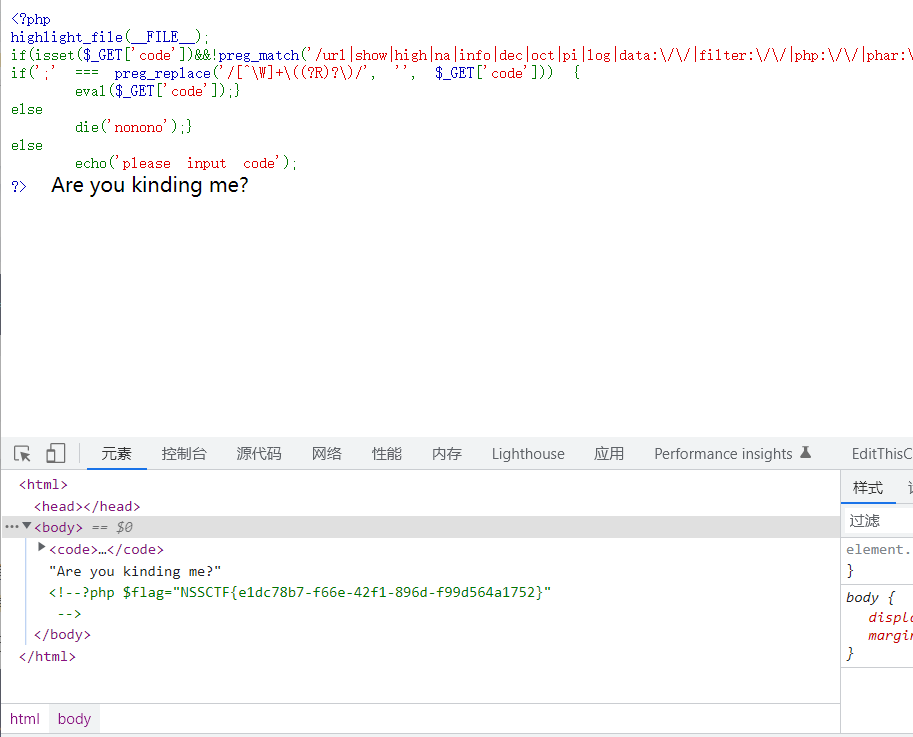Select the 性能 tab
This screenshot has height=737, width=913.
[387, 453]
